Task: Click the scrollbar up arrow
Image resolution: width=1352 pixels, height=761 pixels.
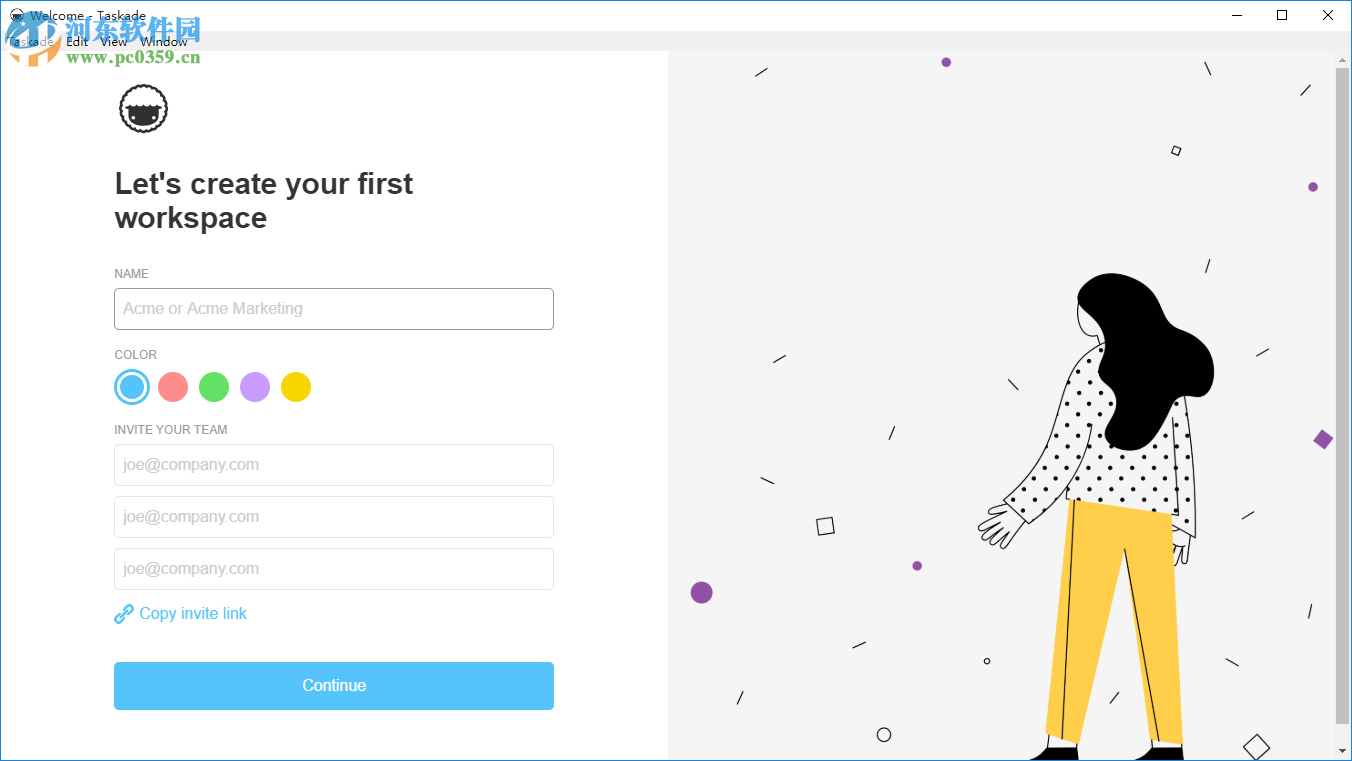Action: 1342,60
